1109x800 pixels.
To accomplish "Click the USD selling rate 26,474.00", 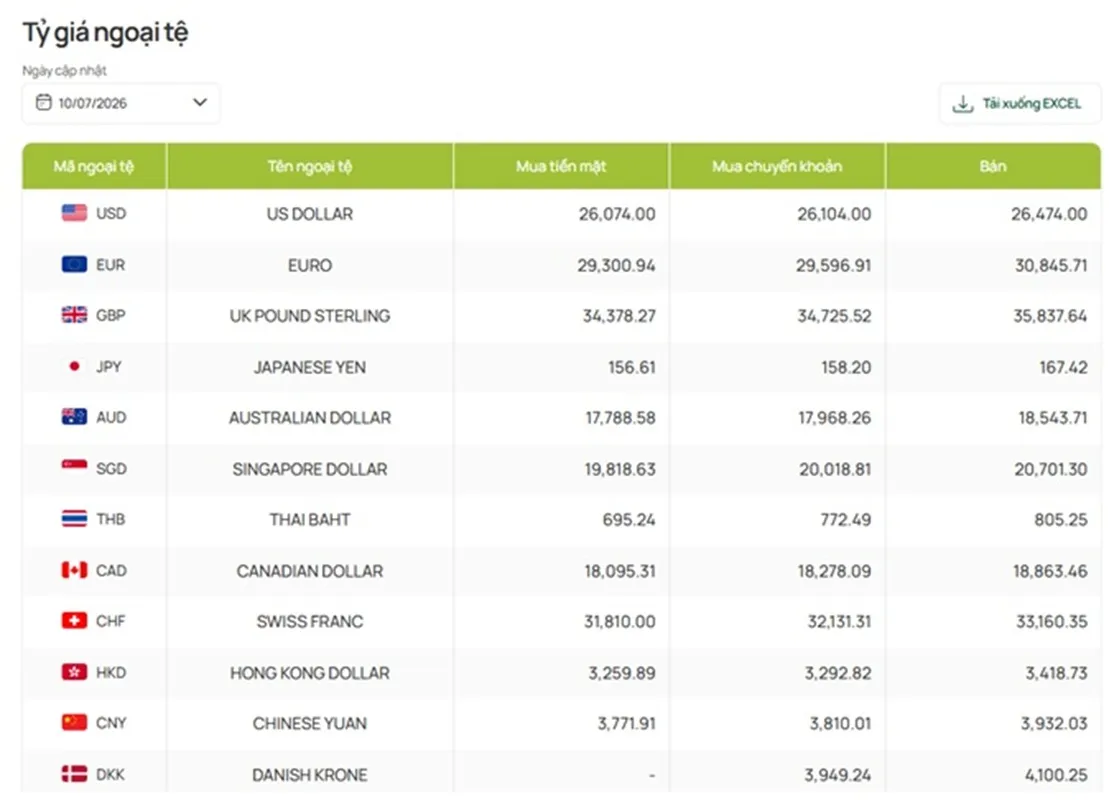I will tap(1049, 214).
